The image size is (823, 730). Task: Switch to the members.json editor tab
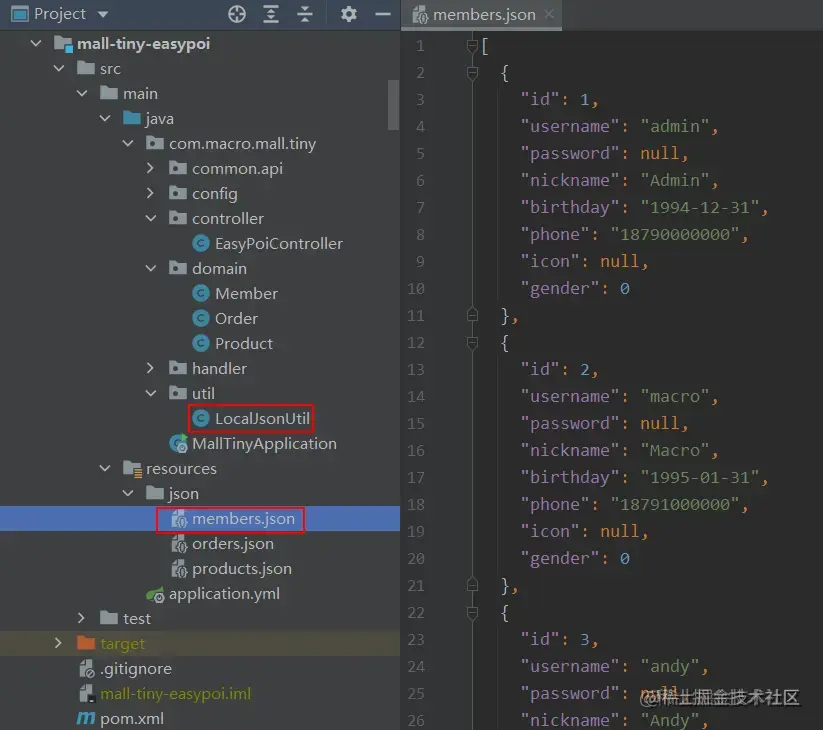click(474, 15)
